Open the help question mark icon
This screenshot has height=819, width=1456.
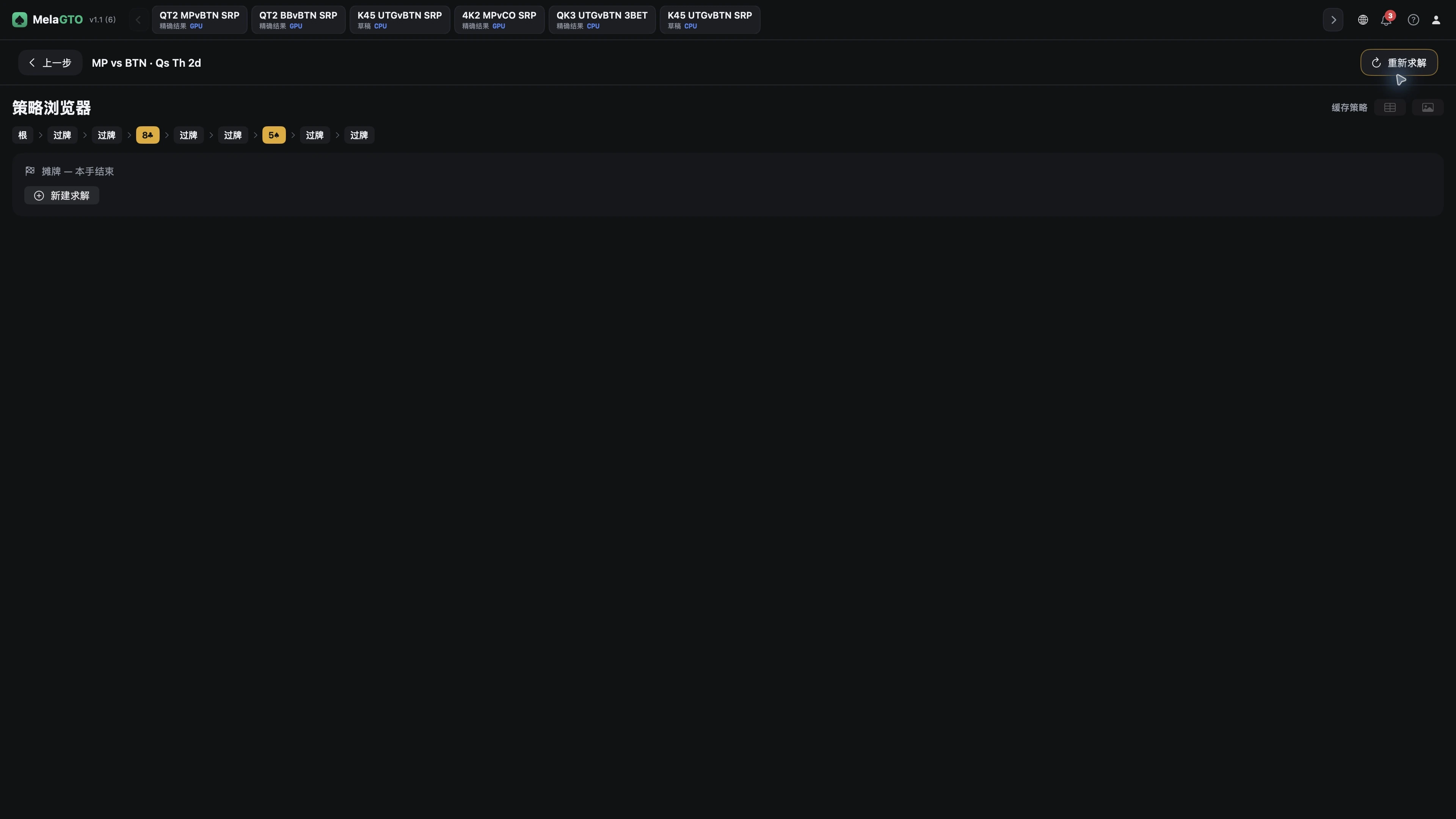pos(1413,20)
